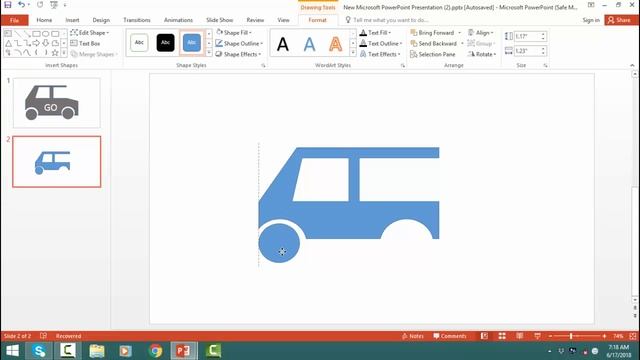Switch to the Design tab
Viewport: 640px width, 360px height.
tap(101, 20)
